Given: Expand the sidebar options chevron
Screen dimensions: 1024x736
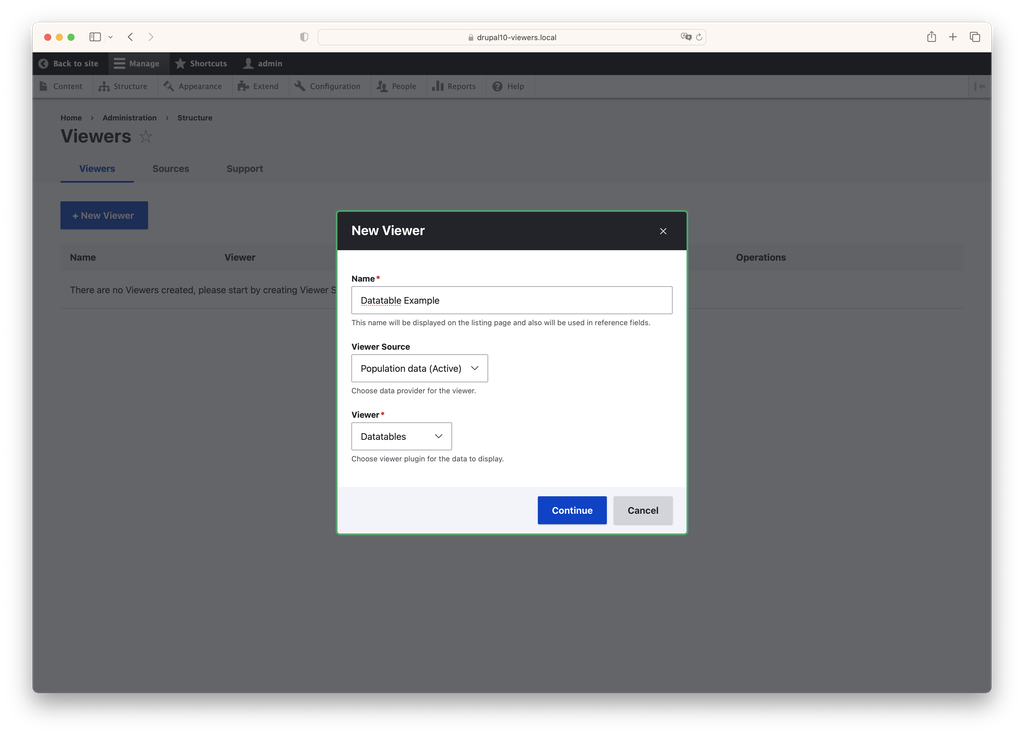Looking at the screenshot, I should [x=111, y=37].
